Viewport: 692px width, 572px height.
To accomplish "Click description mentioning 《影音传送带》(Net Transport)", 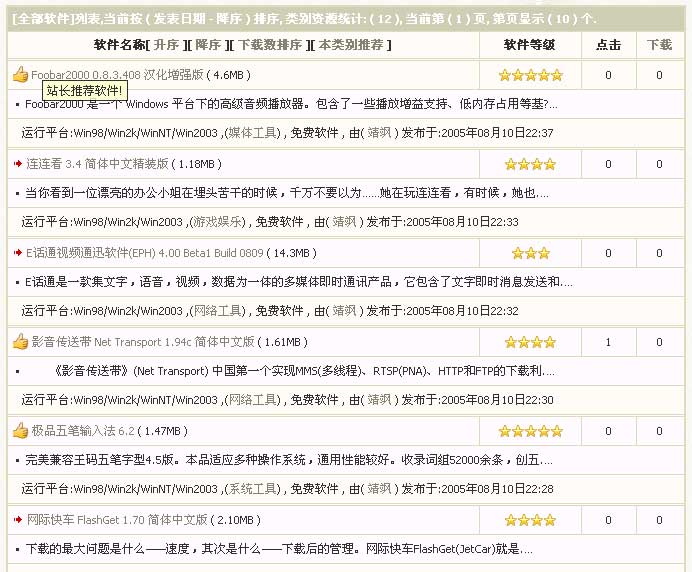I will point(304,371).
